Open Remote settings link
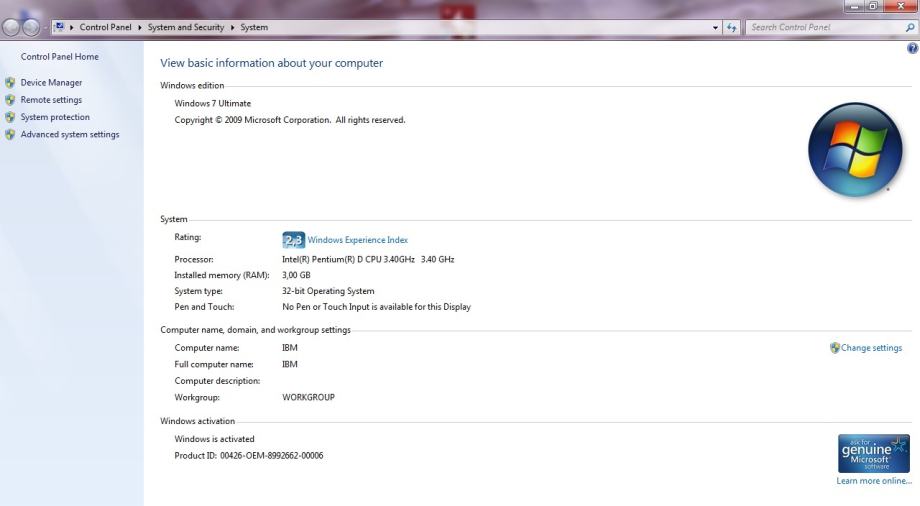Image resolution: width=920 pixels, height=506 pixels. [51, 100]
